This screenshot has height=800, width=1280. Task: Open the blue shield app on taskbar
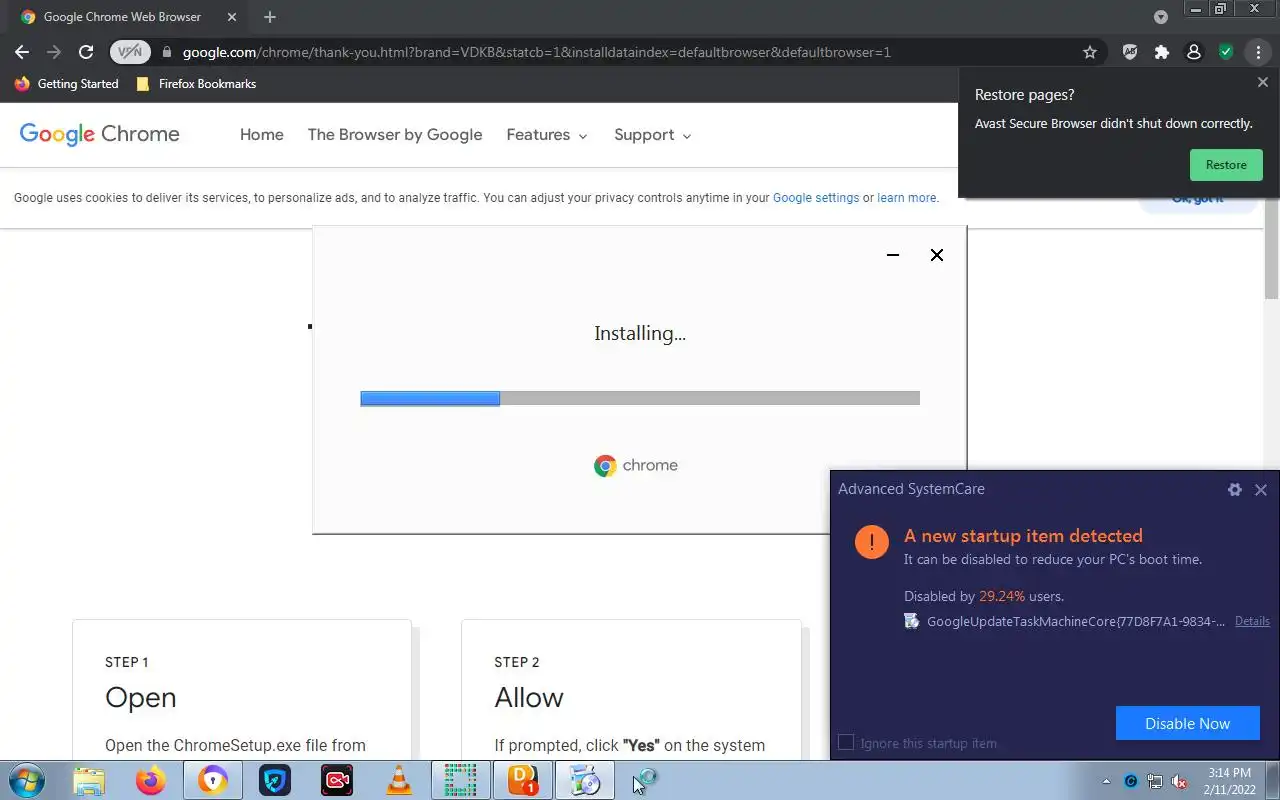pos(275,780)
